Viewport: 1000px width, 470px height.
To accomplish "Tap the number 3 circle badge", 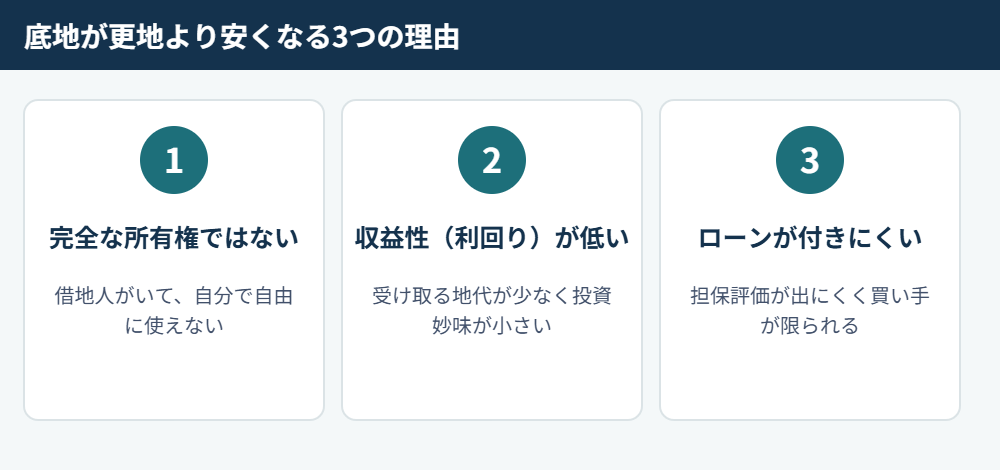I will click(809, 160).
